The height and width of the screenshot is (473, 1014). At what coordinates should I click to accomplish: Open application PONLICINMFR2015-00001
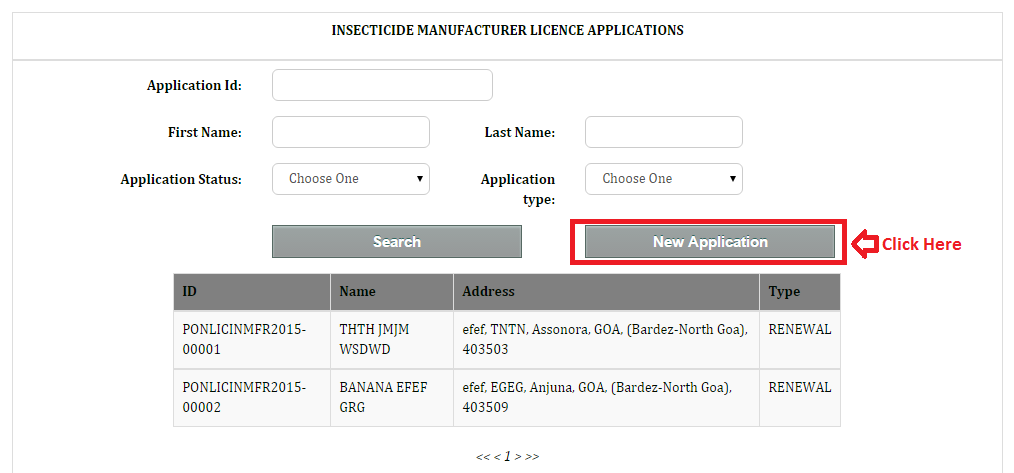tap(244, 340)
